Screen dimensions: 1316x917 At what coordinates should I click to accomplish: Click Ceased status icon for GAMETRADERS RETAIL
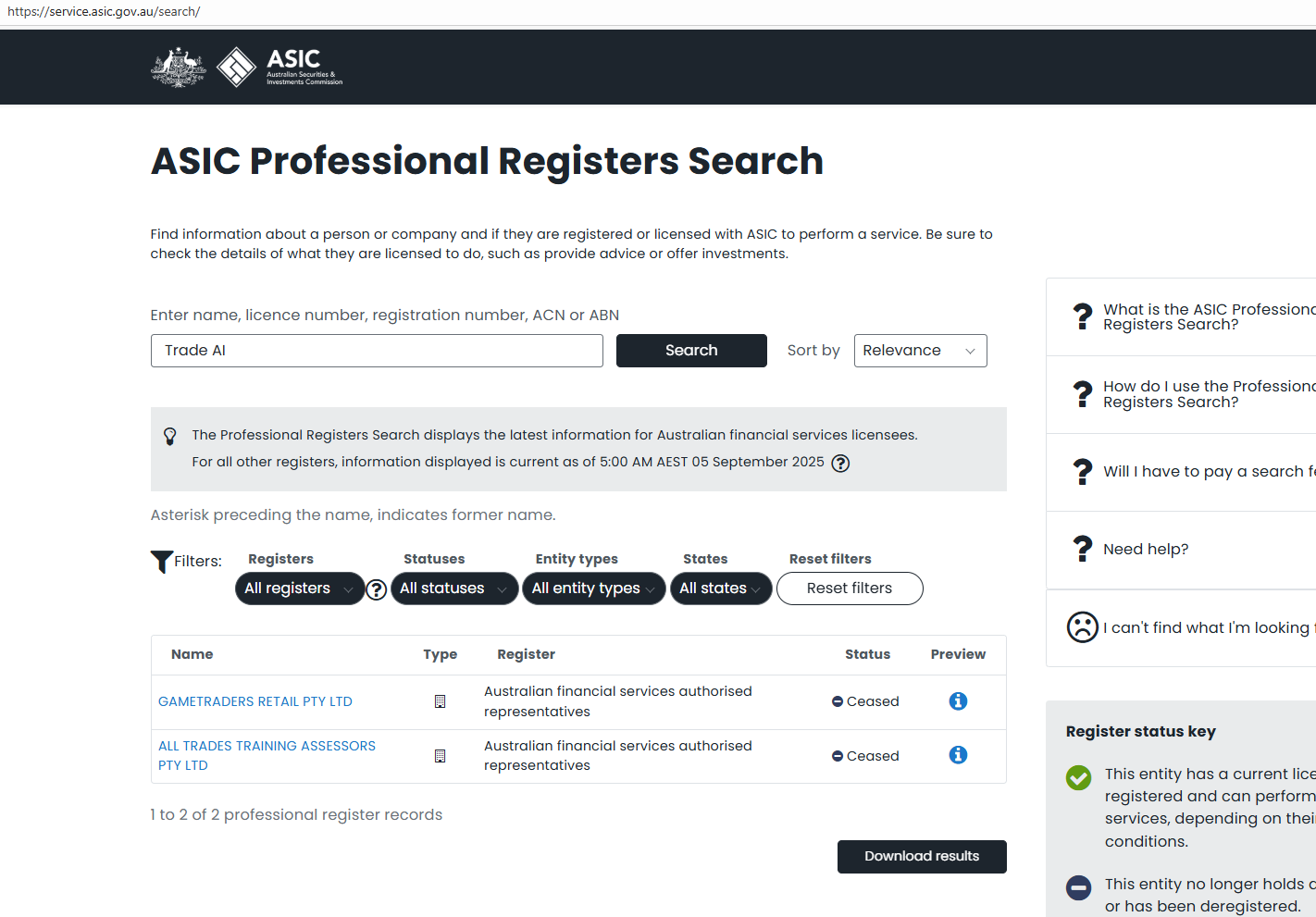[x=838, y=701]
